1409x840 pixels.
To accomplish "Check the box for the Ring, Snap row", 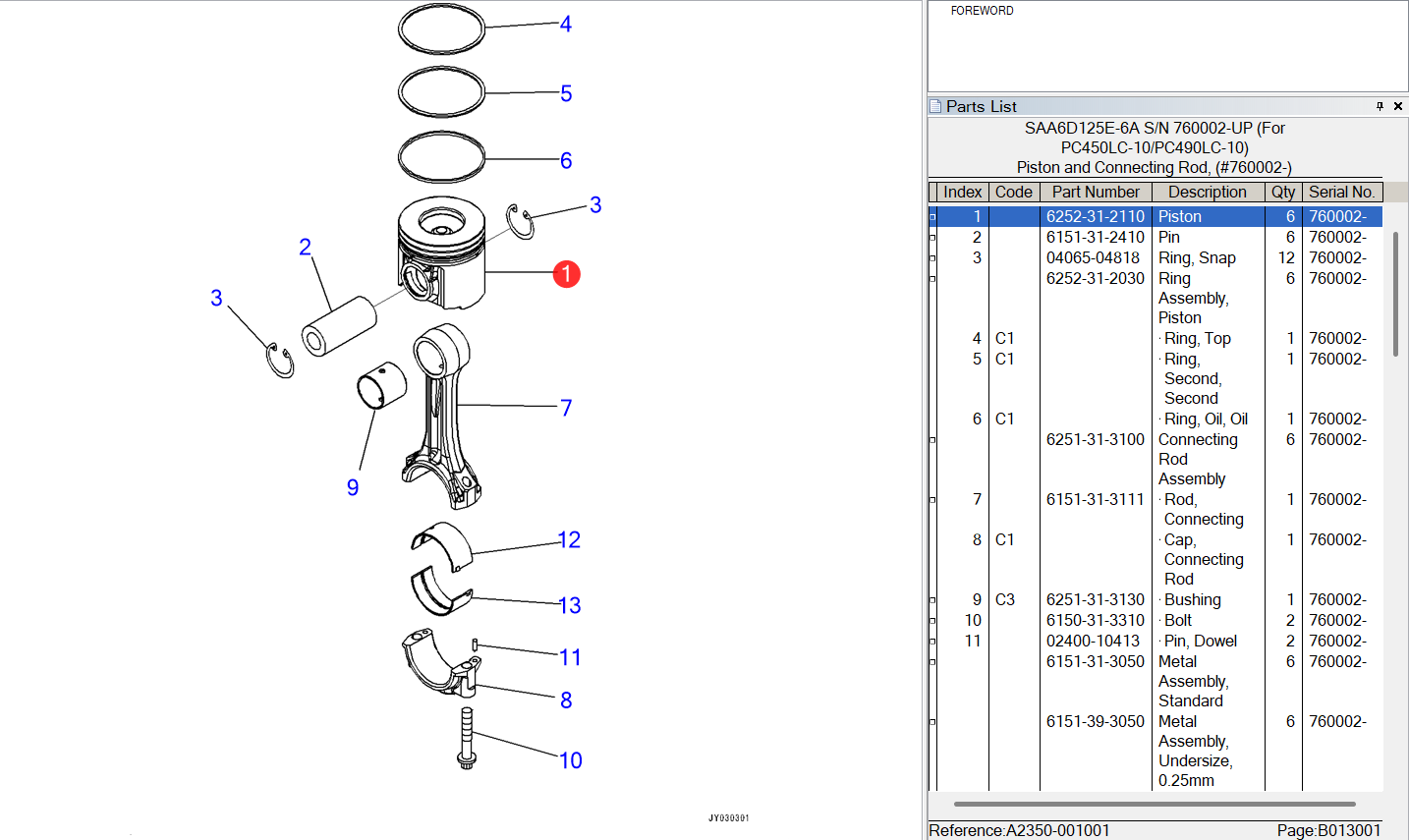I will 932,258.
